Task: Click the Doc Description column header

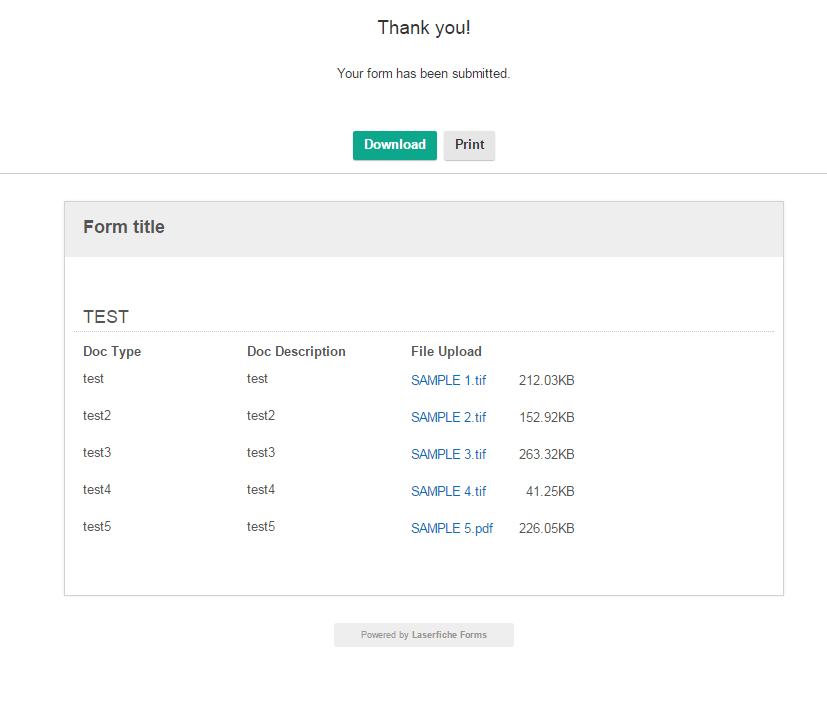Action: pyautogui.click(x=296, y=352)
